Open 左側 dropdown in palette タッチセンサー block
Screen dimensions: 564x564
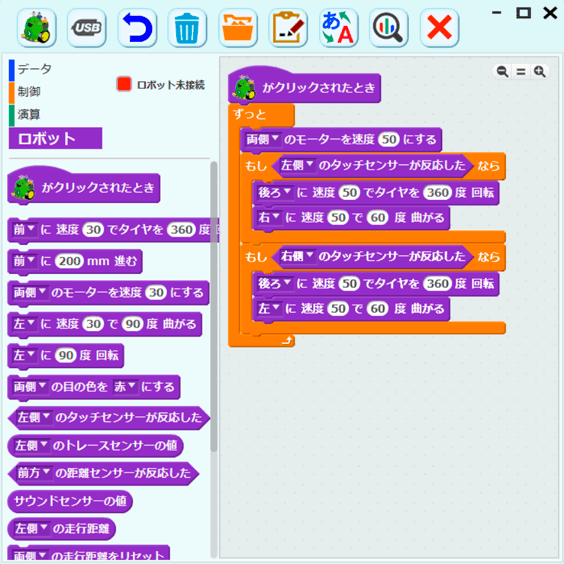click(x=34, y=417)
